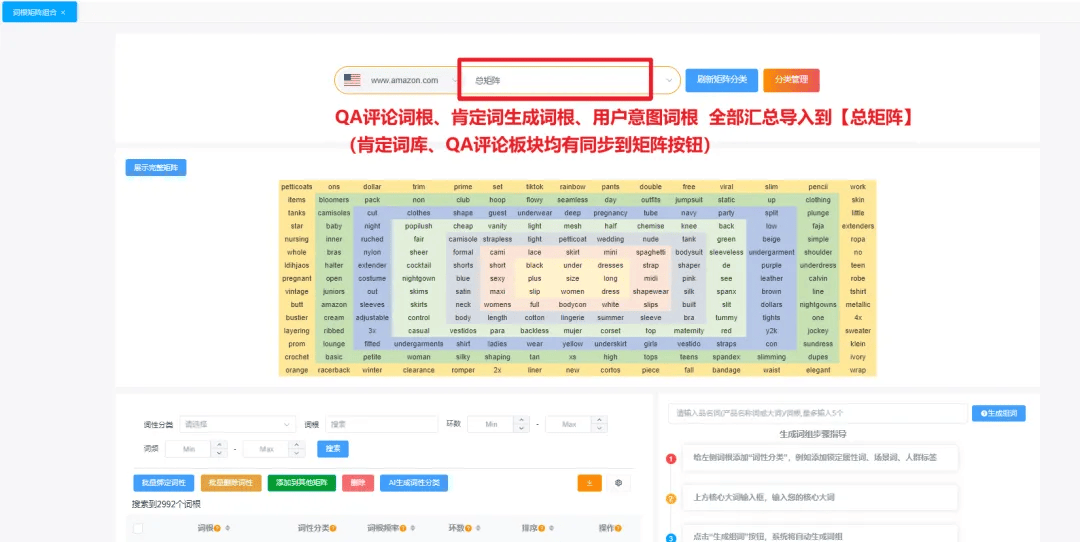
Task: Click the core keyword input field
Action: [x=816, y=413]
